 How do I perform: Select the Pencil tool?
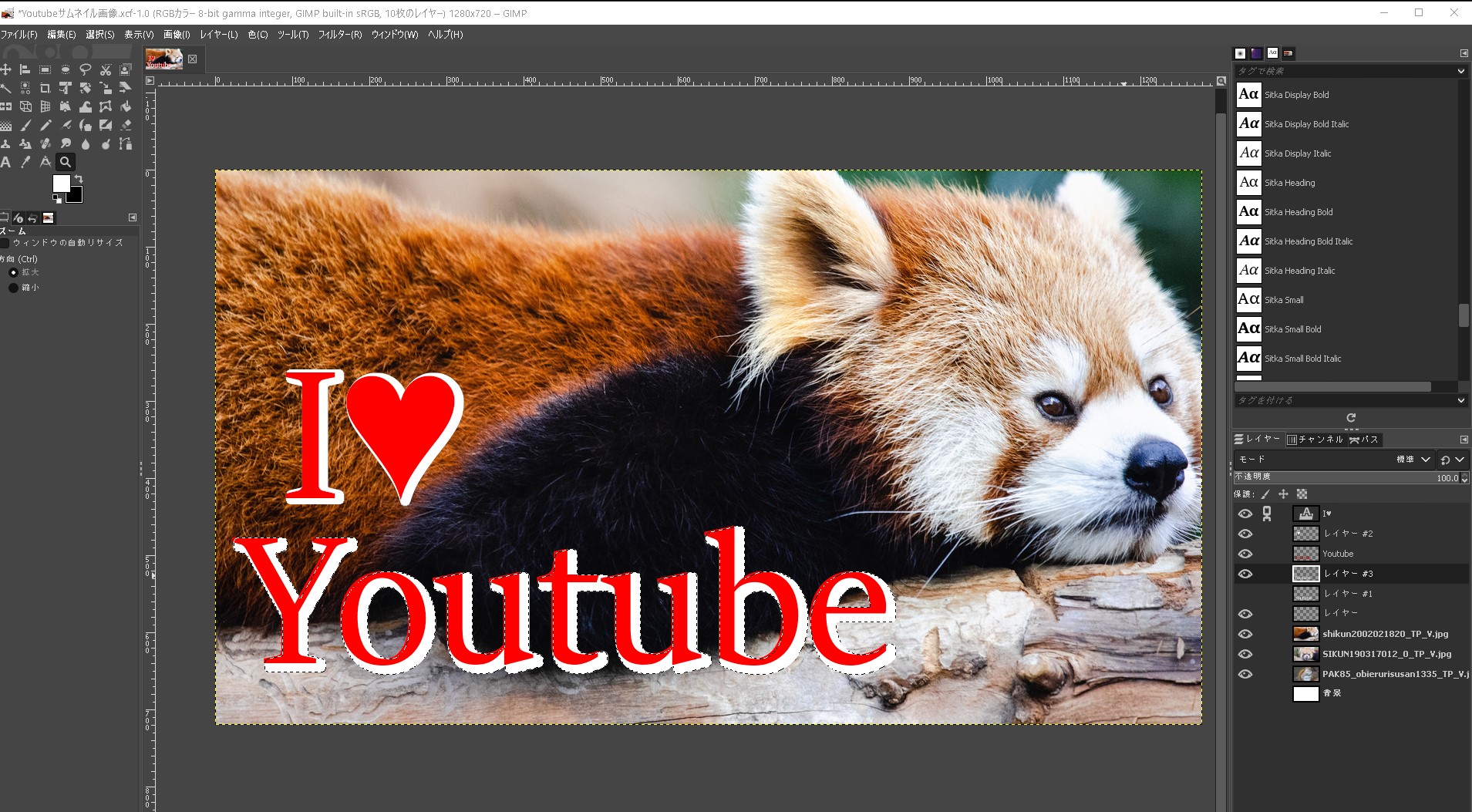pyautogui.click(x=45, y=125)
